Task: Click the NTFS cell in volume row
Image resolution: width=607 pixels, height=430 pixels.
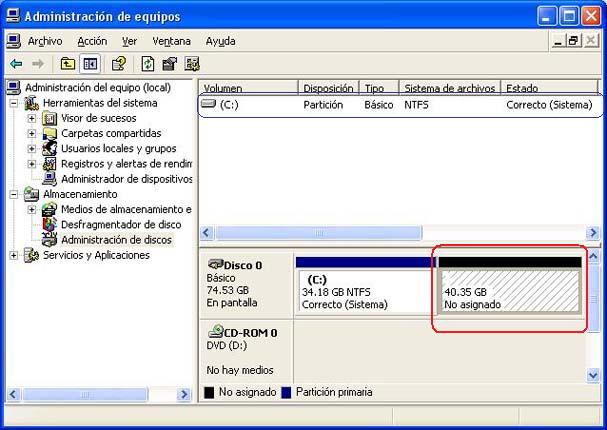Action: tap(416, 105)
